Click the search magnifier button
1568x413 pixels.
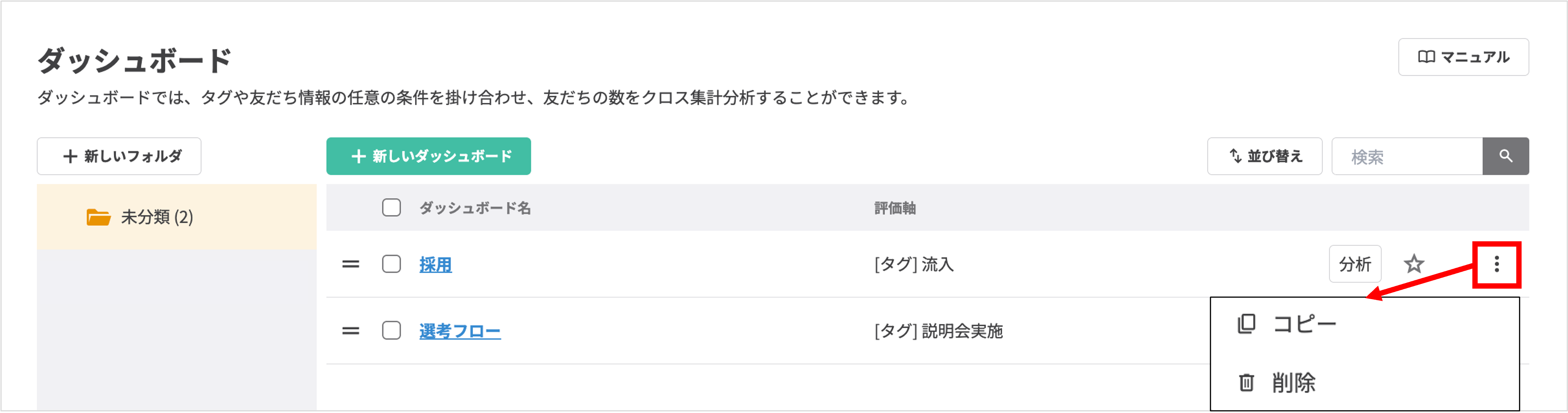1505,157
